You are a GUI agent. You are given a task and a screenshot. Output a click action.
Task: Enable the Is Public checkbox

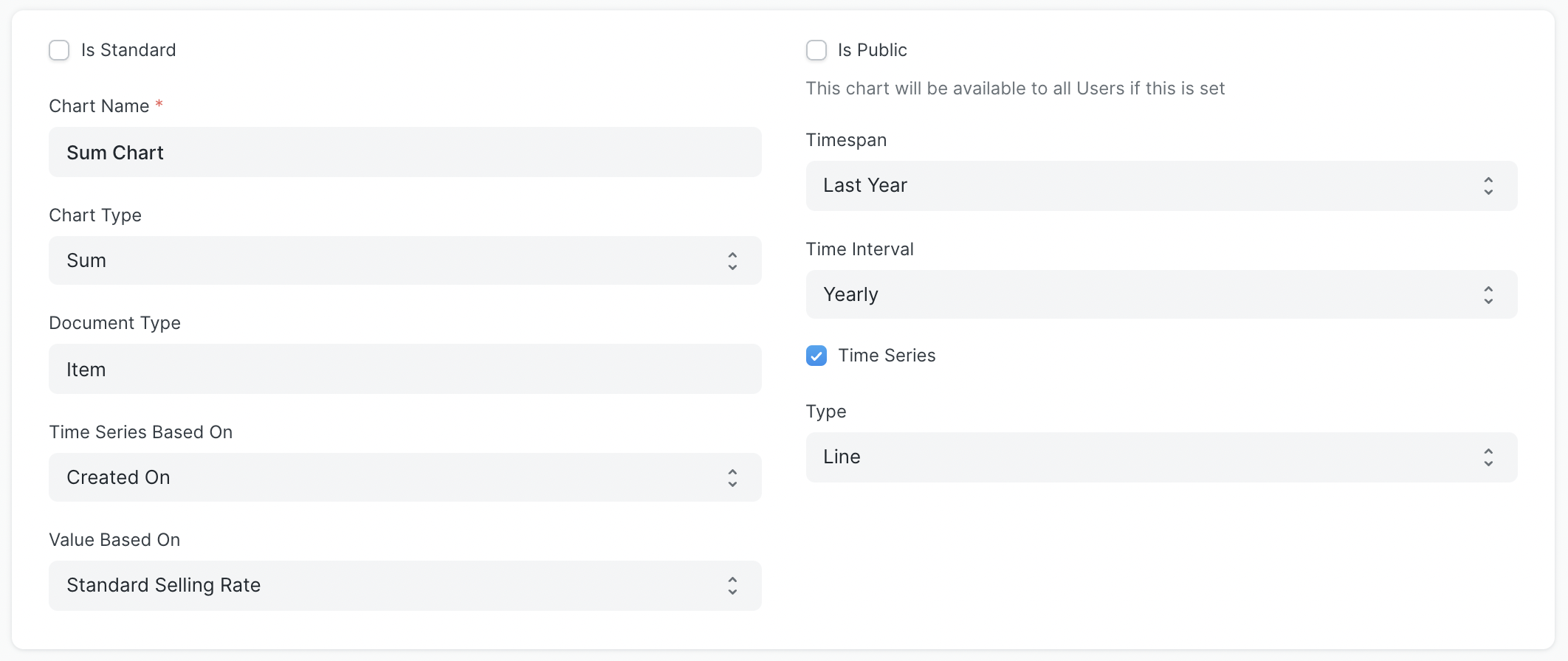click(816, 49)
